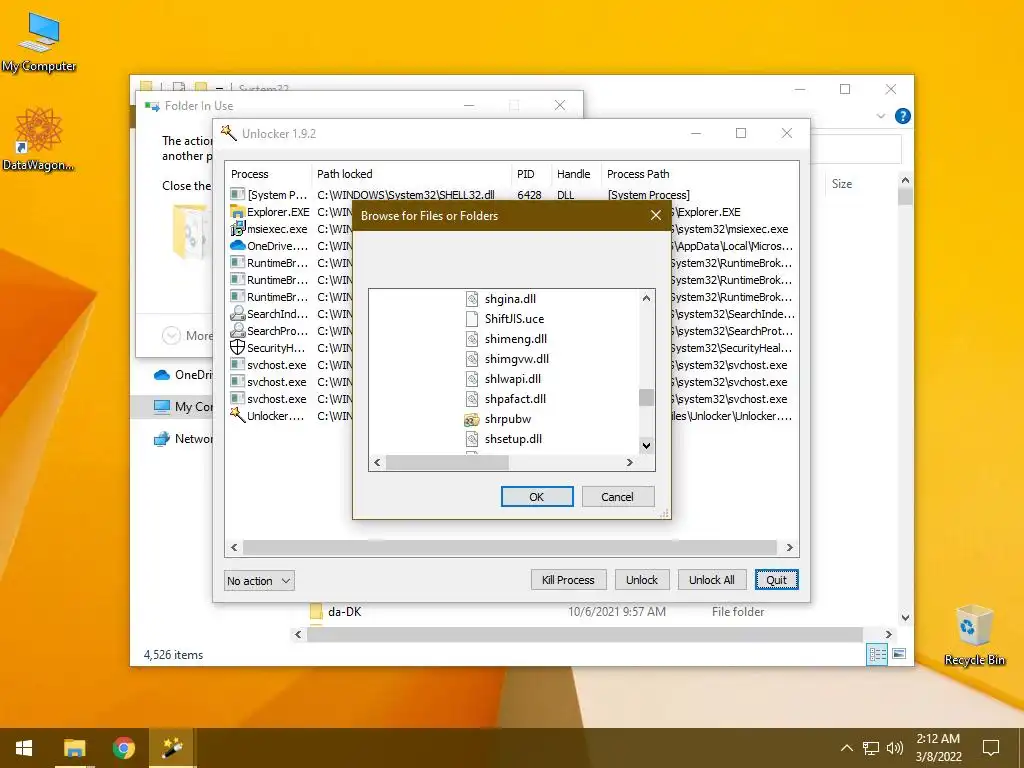Open Start menu from taskbar
1024x768 pixels.
click(24, 748)
